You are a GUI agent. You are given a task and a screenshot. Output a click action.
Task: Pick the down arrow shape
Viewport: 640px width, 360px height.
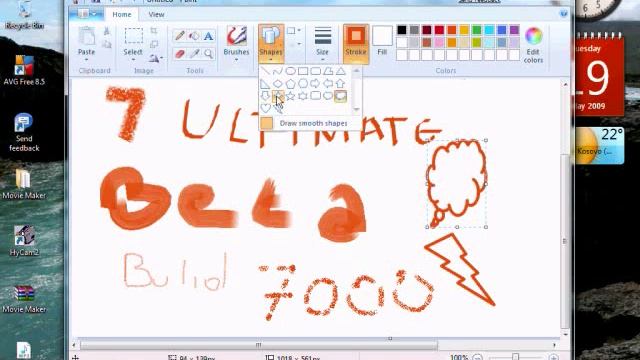[x=265, y=96]
